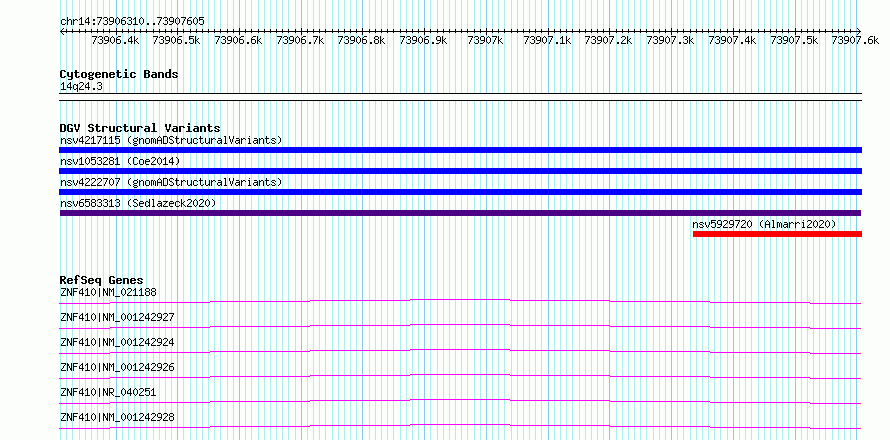Viewport: 890px width, 440px height.
Task: Click the ZNF410|NM_001242927 transcript label
Action: click(117, 317)
